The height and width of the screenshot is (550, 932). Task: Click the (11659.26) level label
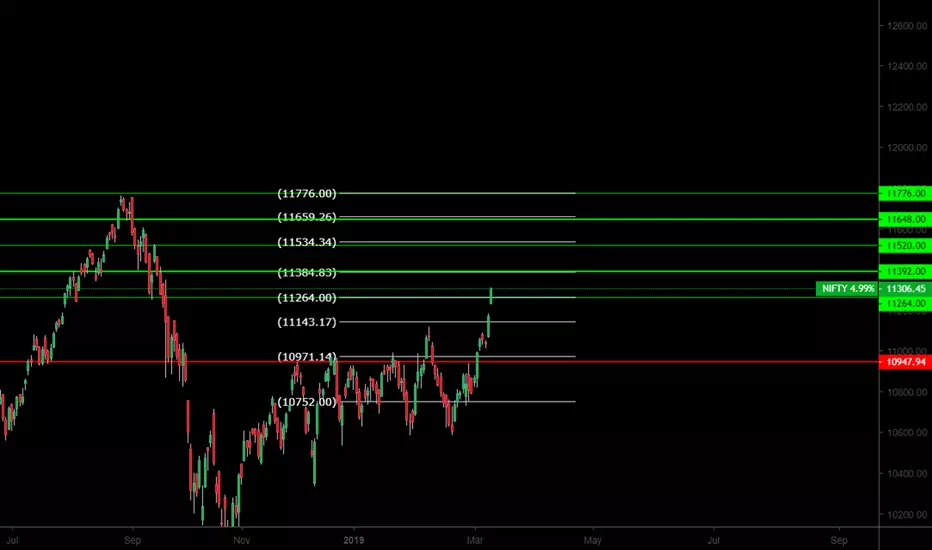[307, 217]
